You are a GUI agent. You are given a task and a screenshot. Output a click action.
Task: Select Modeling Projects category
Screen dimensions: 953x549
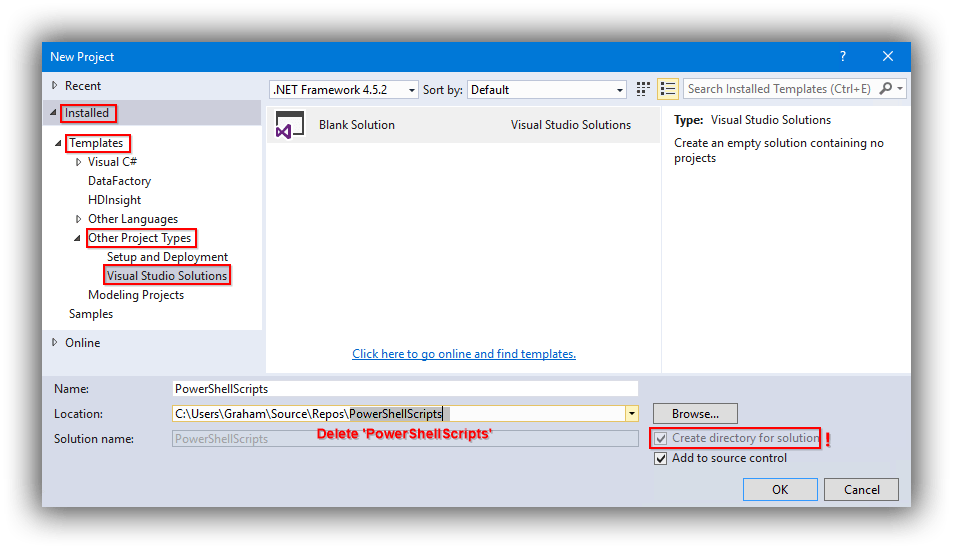[x=136, y=295]
